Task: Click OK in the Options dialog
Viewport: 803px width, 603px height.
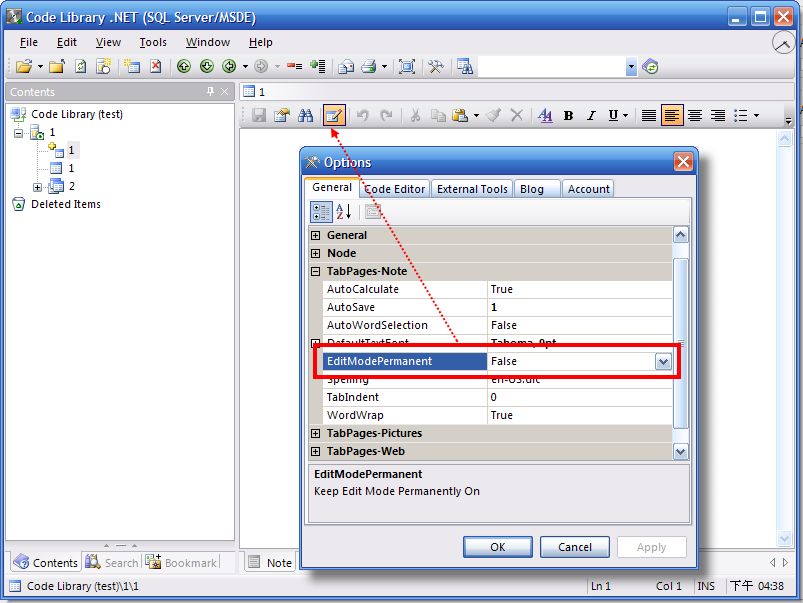Action: pos(498,547)
